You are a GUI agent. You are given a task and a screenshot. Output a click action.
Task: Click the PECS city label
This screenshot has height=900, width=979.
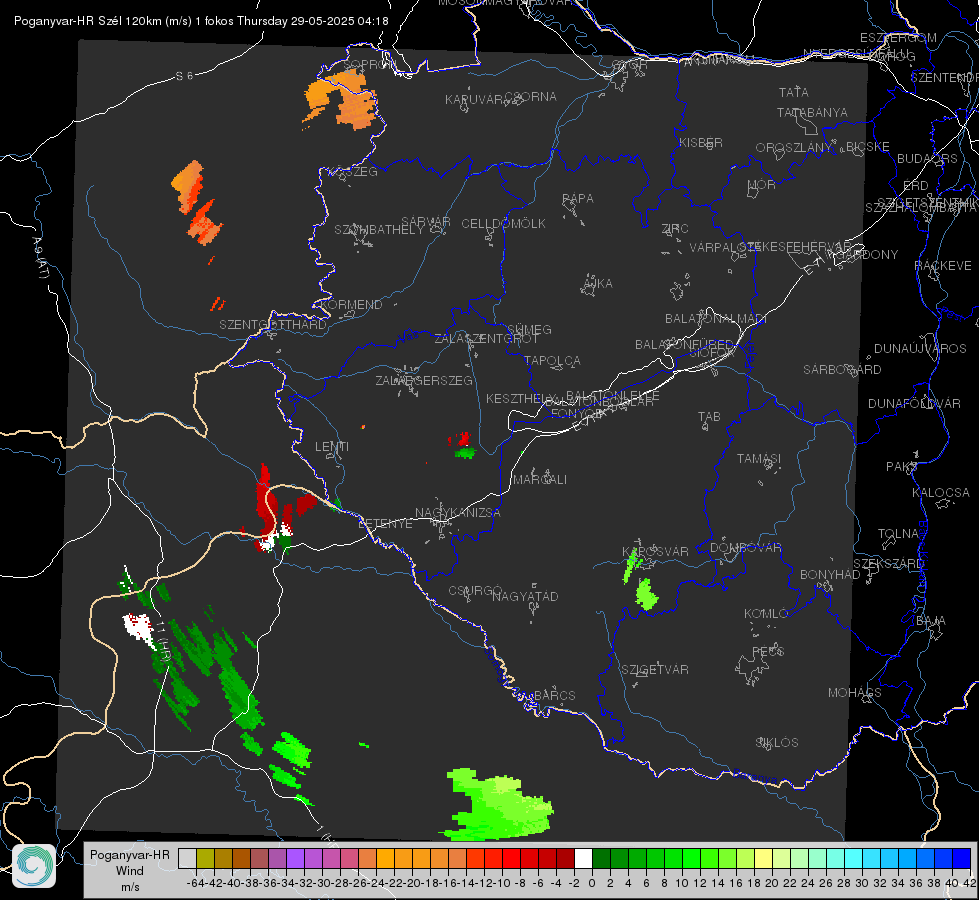768,651
